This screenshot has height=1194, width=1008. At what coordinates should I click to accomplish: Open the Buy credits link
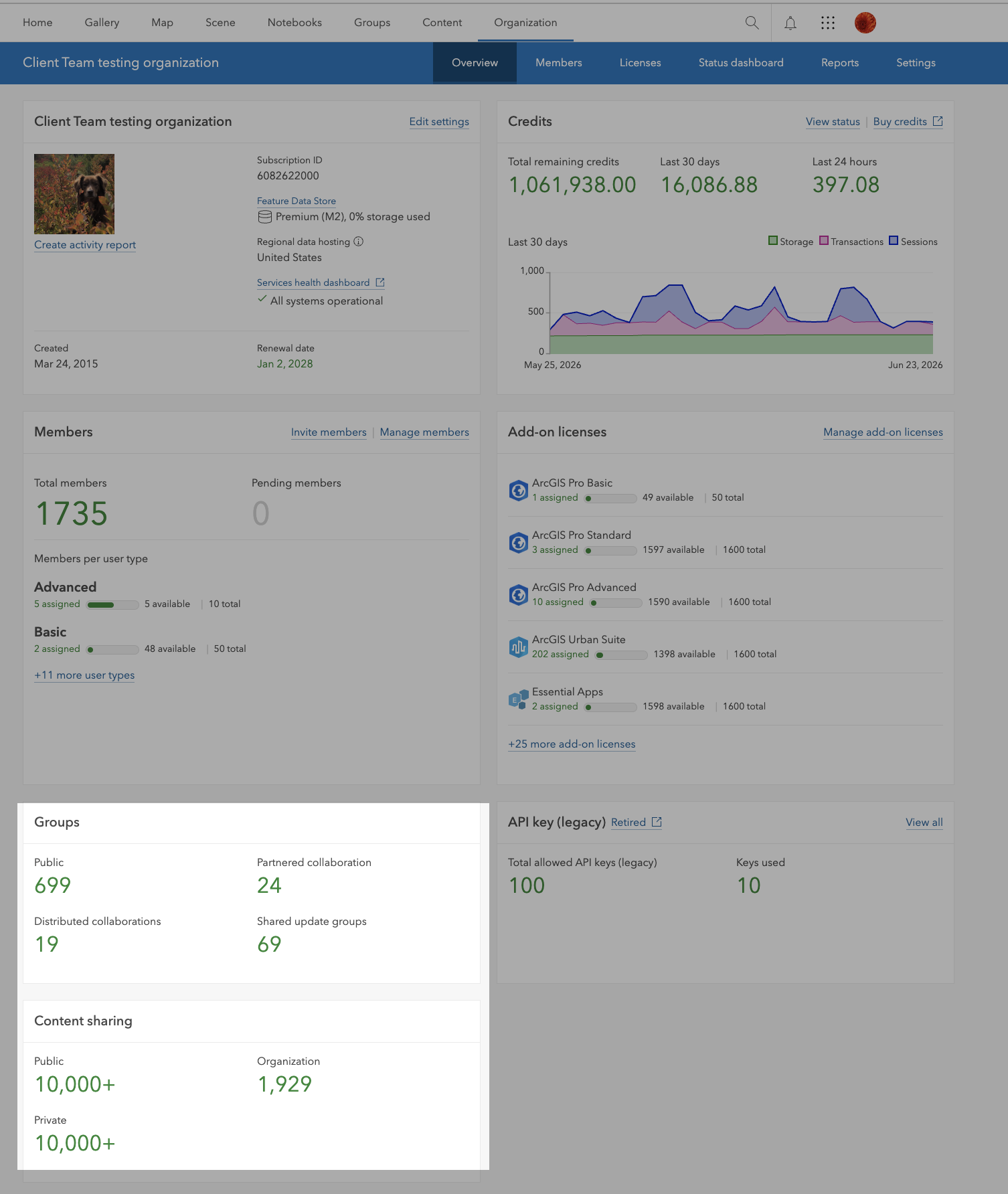tap(908, 122)
